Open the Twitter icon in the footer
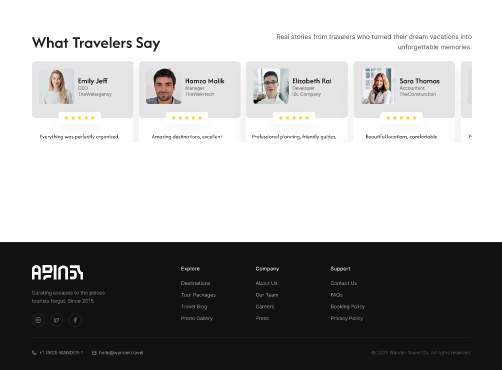502x370 pixels. (57, 320)
